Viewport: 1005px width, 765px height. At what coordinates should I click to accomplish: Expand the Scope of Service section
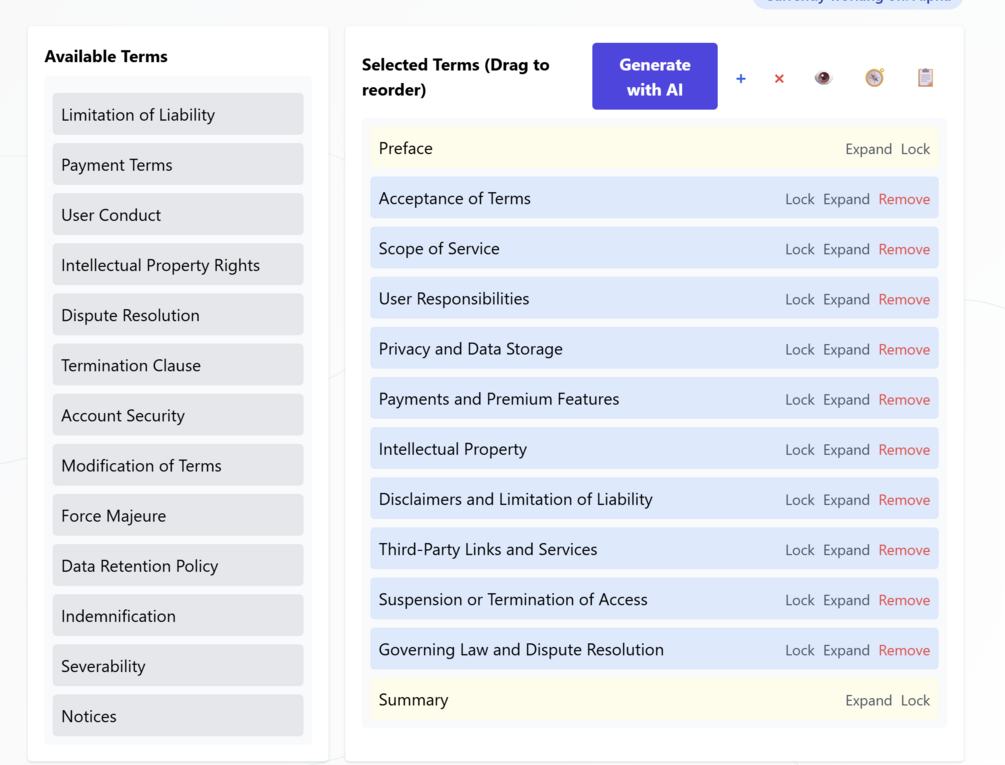pyautogui.click(x=846, y=249)
